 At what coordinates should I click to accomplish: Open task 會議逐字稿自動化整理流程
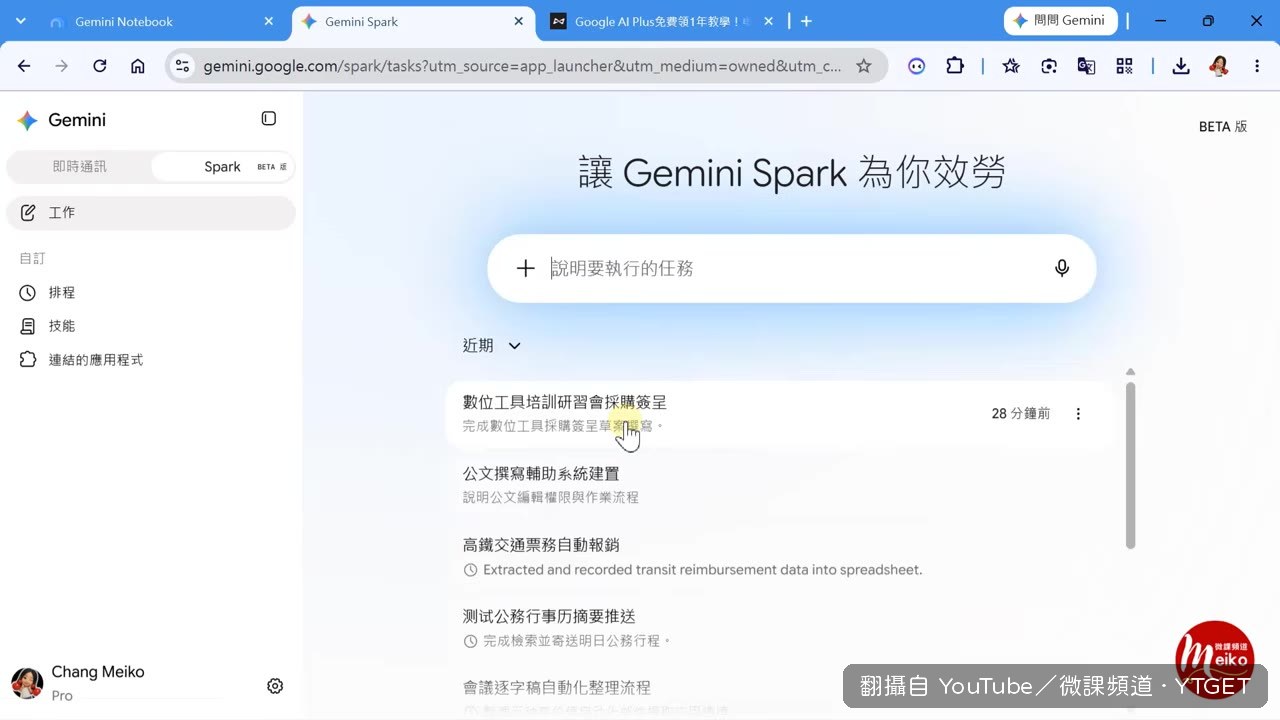[778, 698]
